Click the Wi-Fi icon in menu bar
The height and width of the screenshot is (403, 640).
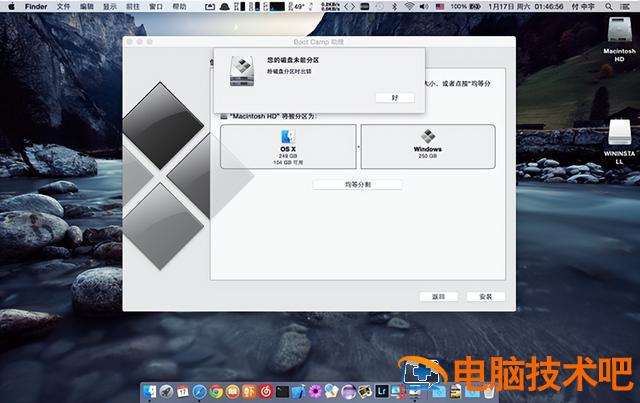(x=409, y=7)
